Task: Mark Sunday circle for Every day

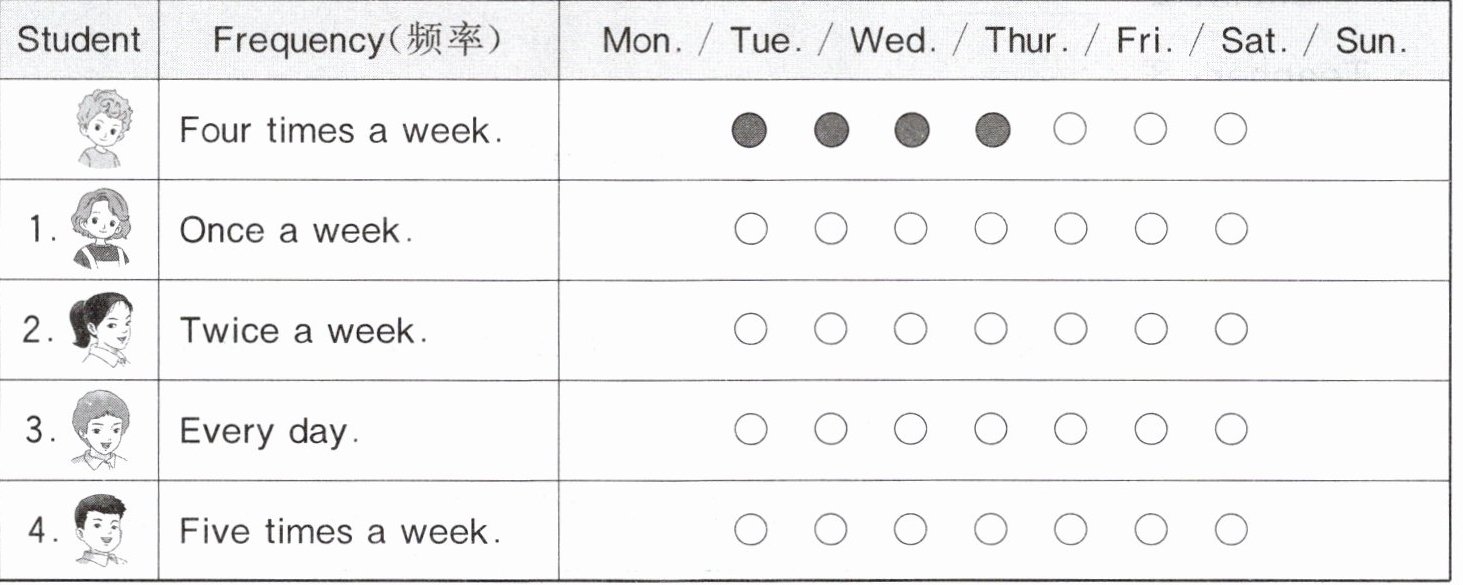Action: pos(1231,430)
